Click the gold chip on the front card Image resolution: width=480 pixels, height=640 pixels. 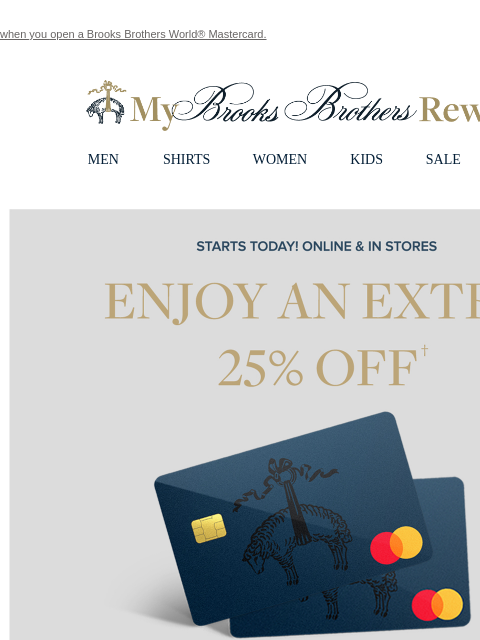209,529
